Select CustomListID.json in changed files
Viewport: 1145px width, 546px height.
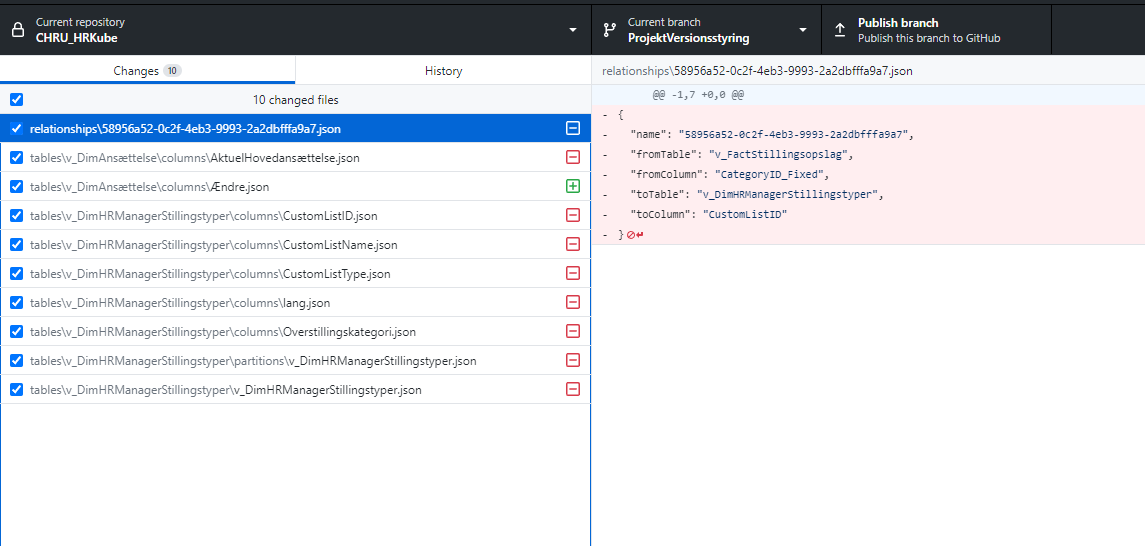coord(295,215)
